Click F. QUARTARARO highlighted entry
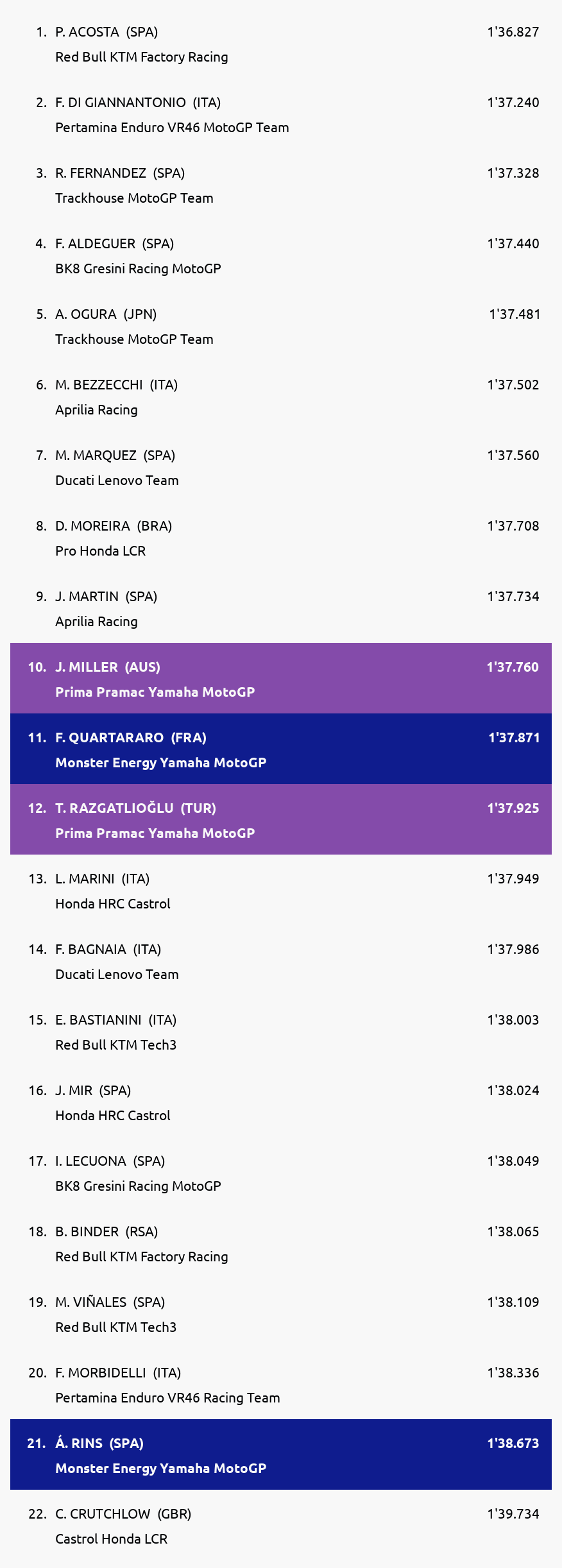 click(x=281, y=749)
